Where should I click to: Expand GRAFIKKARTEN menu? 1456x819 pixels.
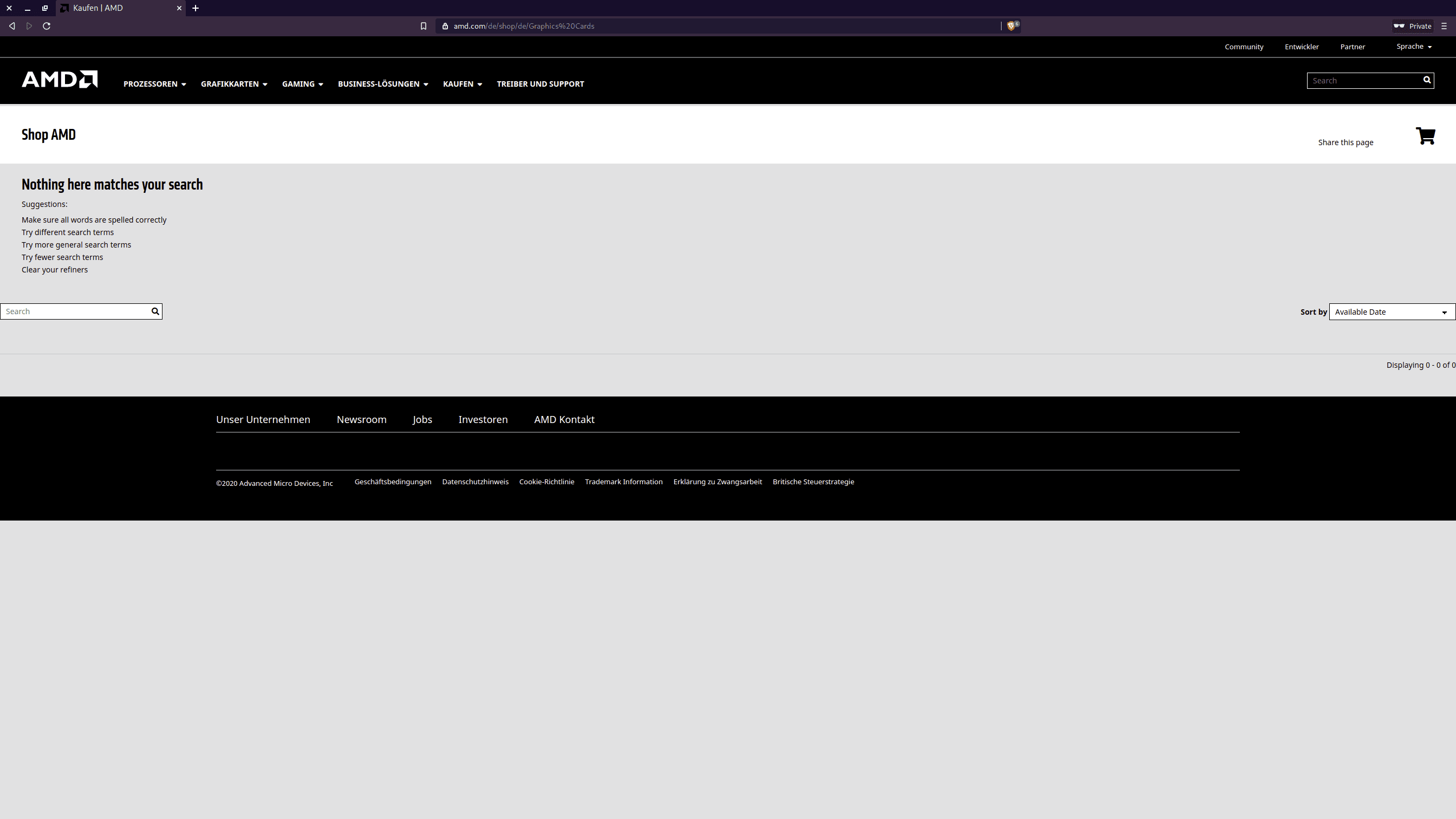[234, 83]
